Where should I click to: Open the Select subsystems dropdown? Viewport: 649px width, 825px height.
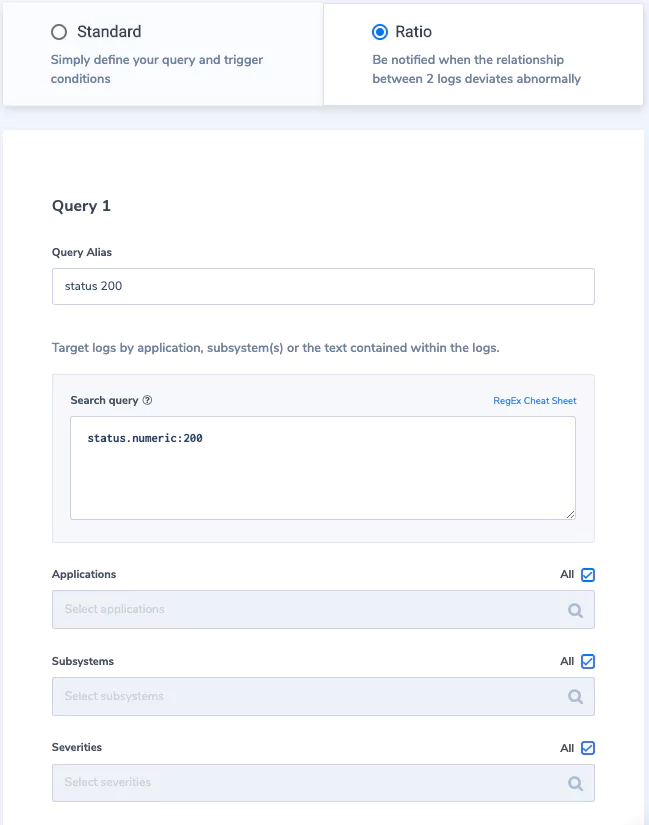pyautogui.click(x=323, y=696)
